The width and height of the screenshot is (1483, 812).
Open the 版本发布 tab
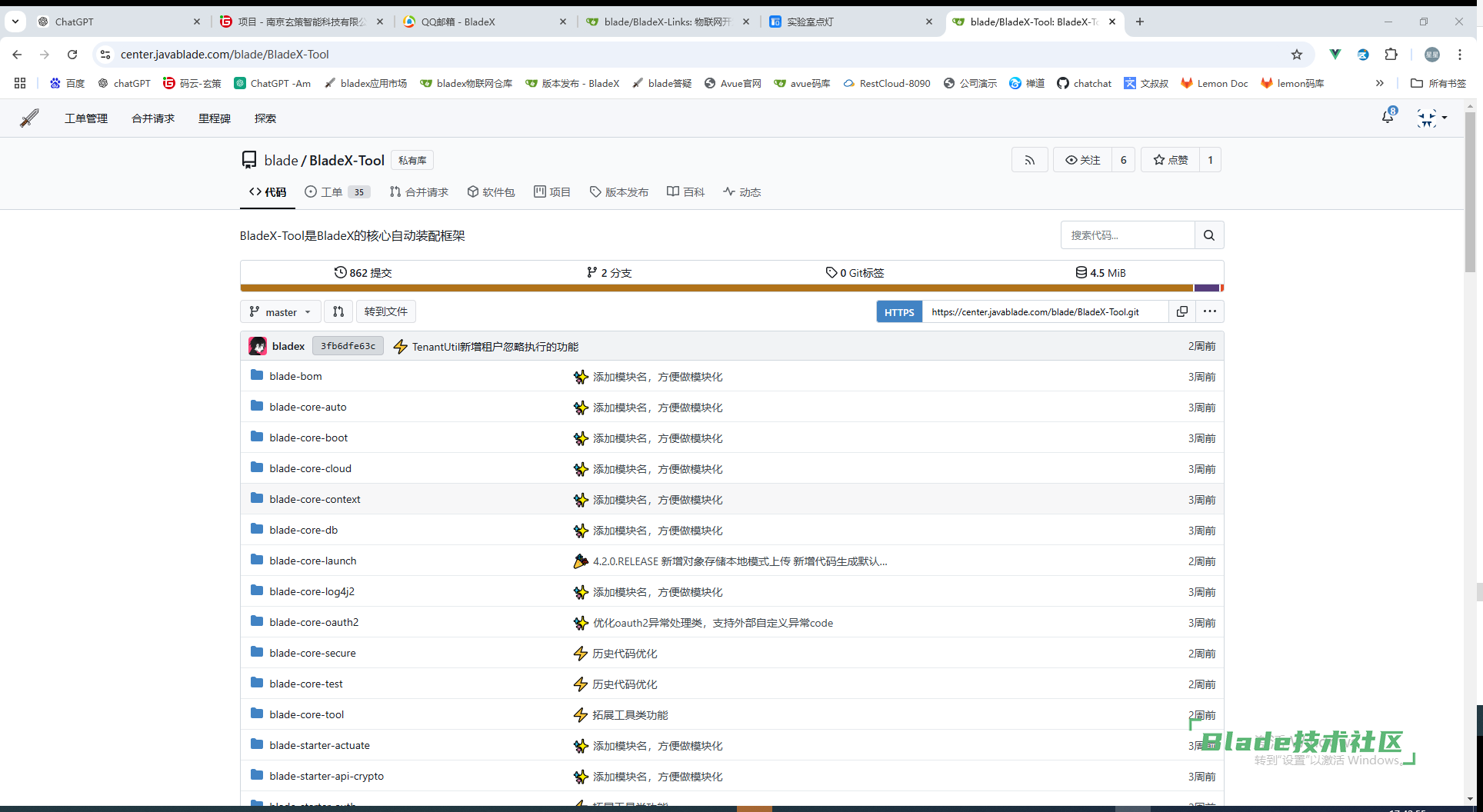coord(618,192)
